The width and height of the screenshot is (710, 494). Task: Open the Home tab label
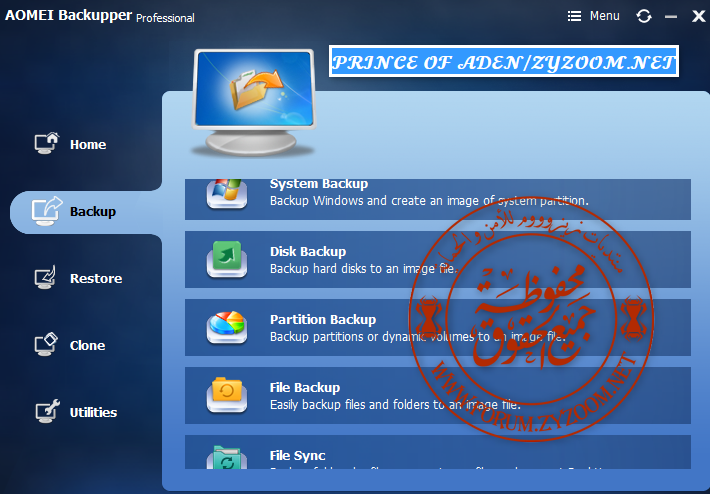88,144
